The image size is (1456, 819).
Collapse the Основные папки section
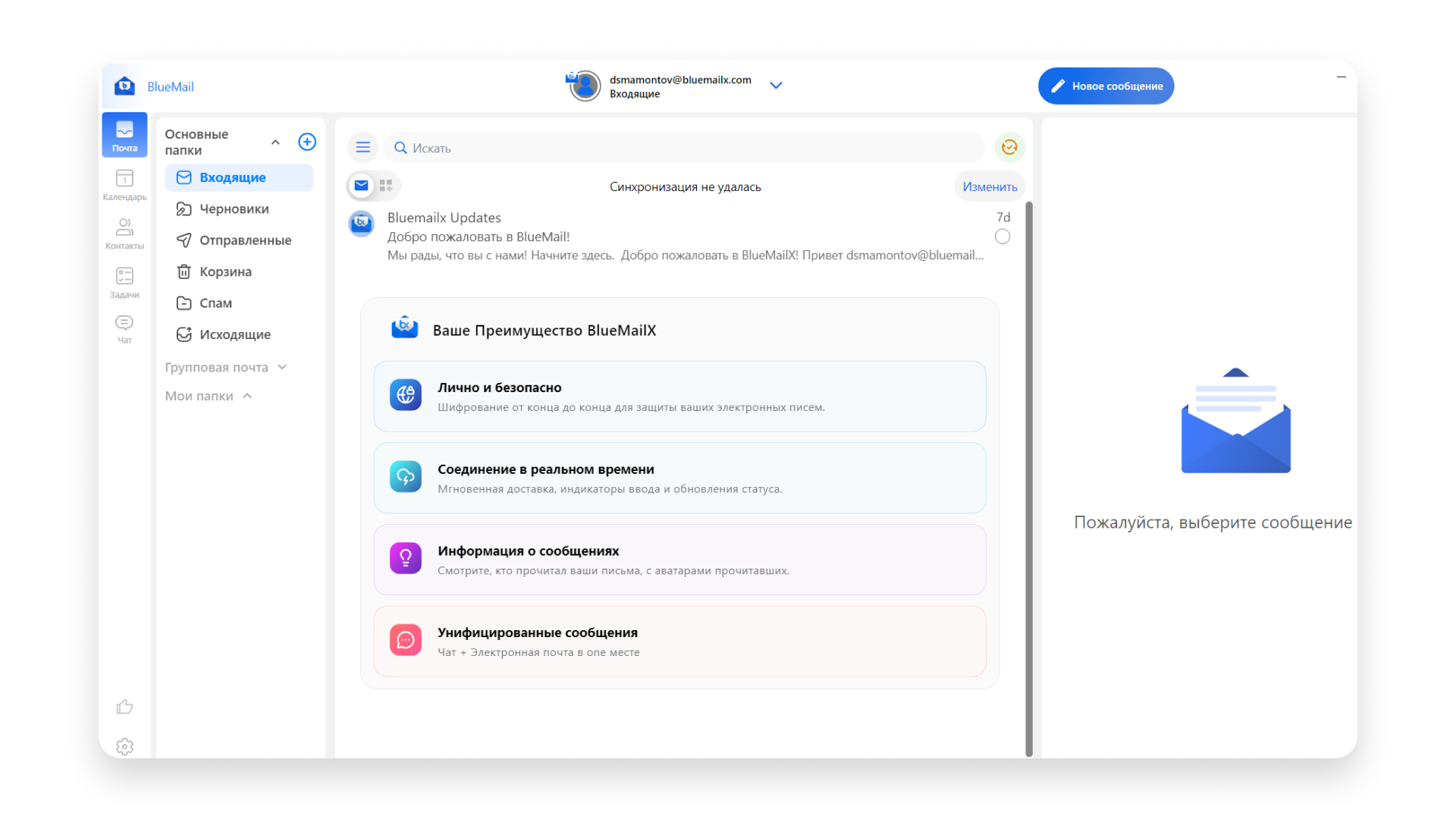[275, 143]
